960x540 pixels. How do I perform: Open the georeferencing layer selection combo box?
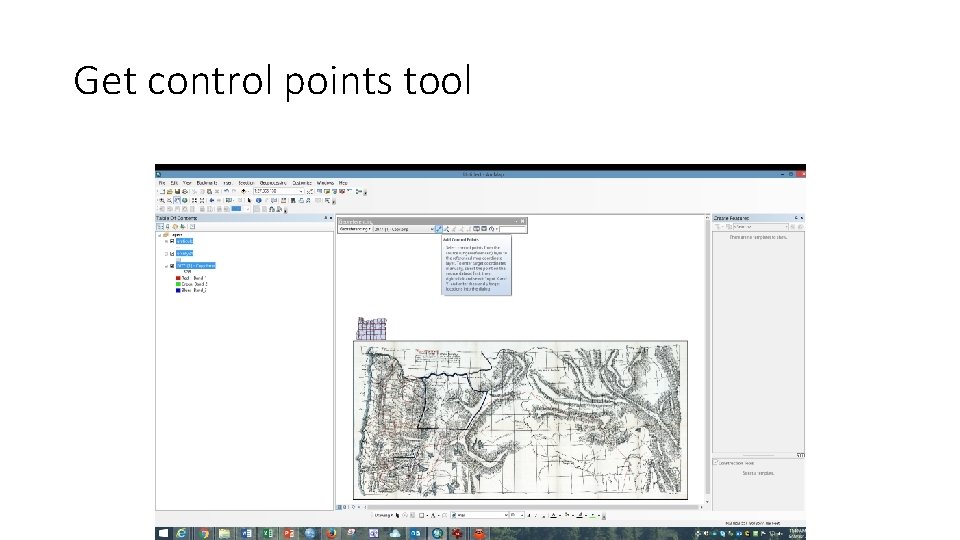(x=403, y=229)
